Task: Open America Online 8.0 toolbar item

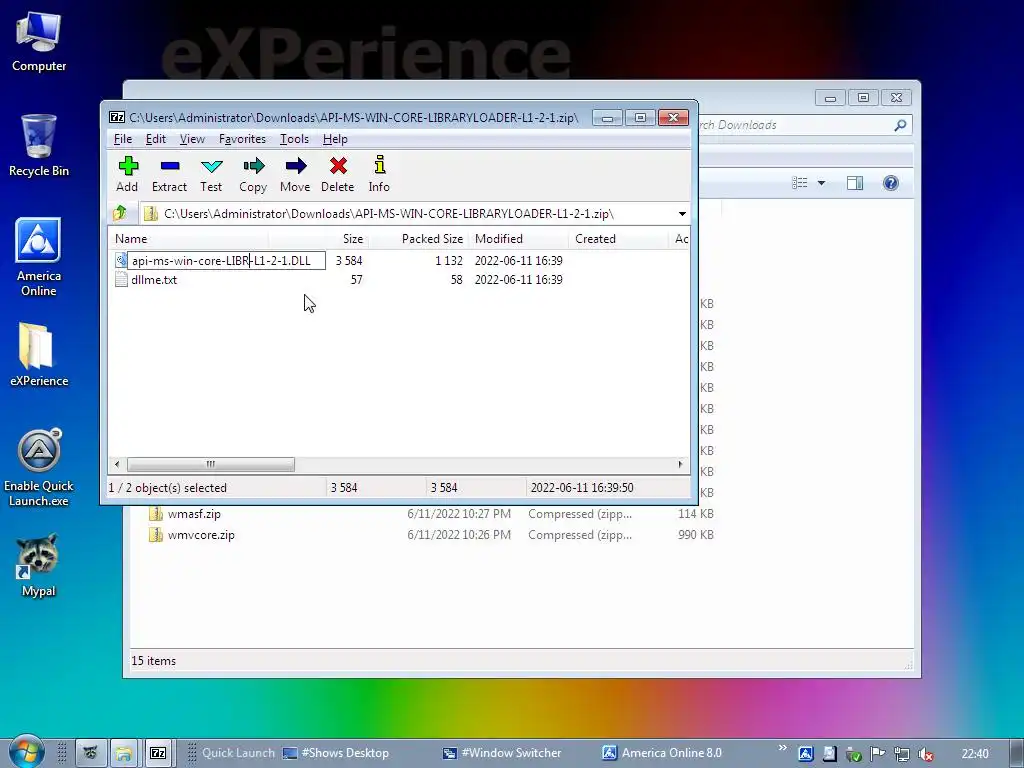Action: pyautogui.click(x=662, y=753)
